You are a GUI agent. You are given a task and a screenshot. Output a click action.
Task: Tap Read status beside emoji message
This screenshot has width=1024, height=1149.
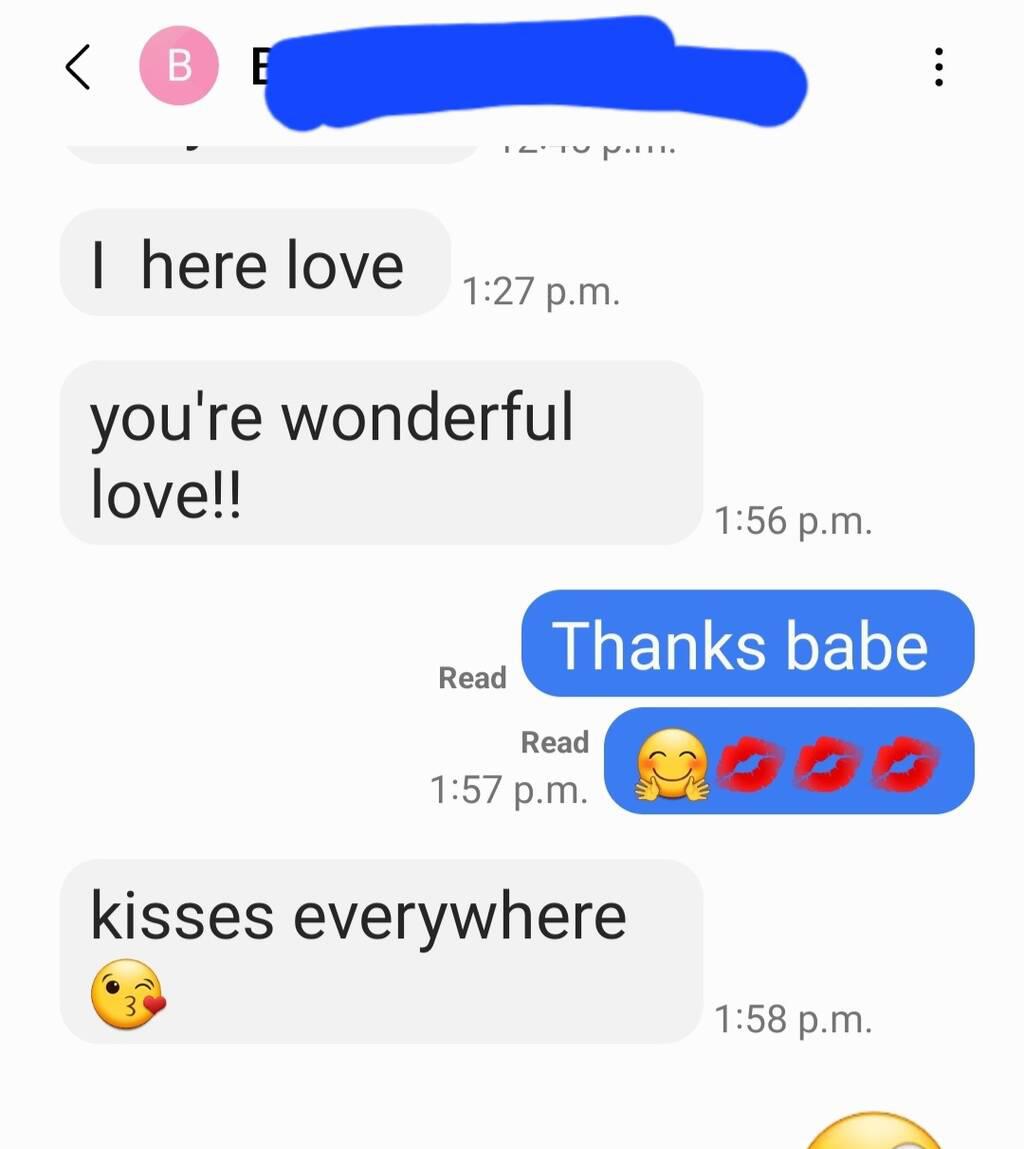[x=555, y=742]
